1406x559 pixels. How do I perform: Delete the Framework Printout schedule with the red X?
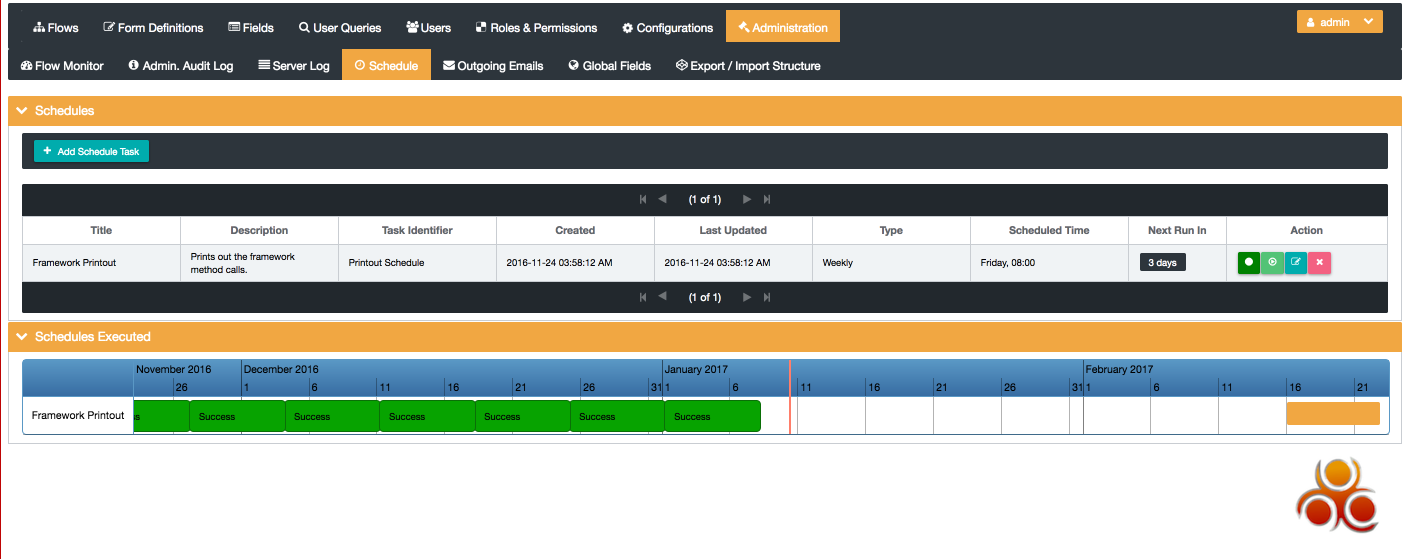tap(1319, 263)
